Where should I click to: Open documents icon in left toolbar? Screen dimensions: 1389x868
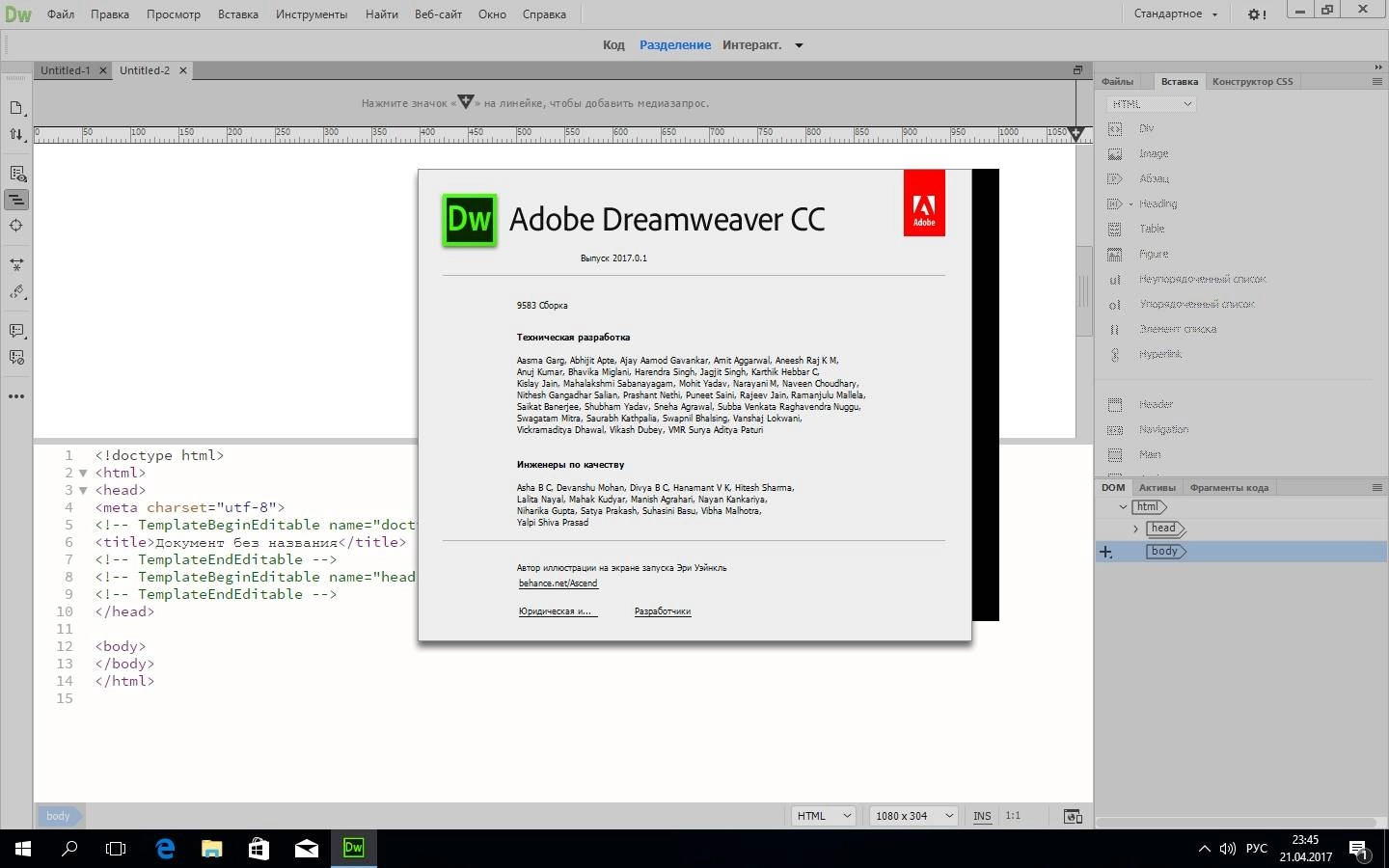coord(16,108)
